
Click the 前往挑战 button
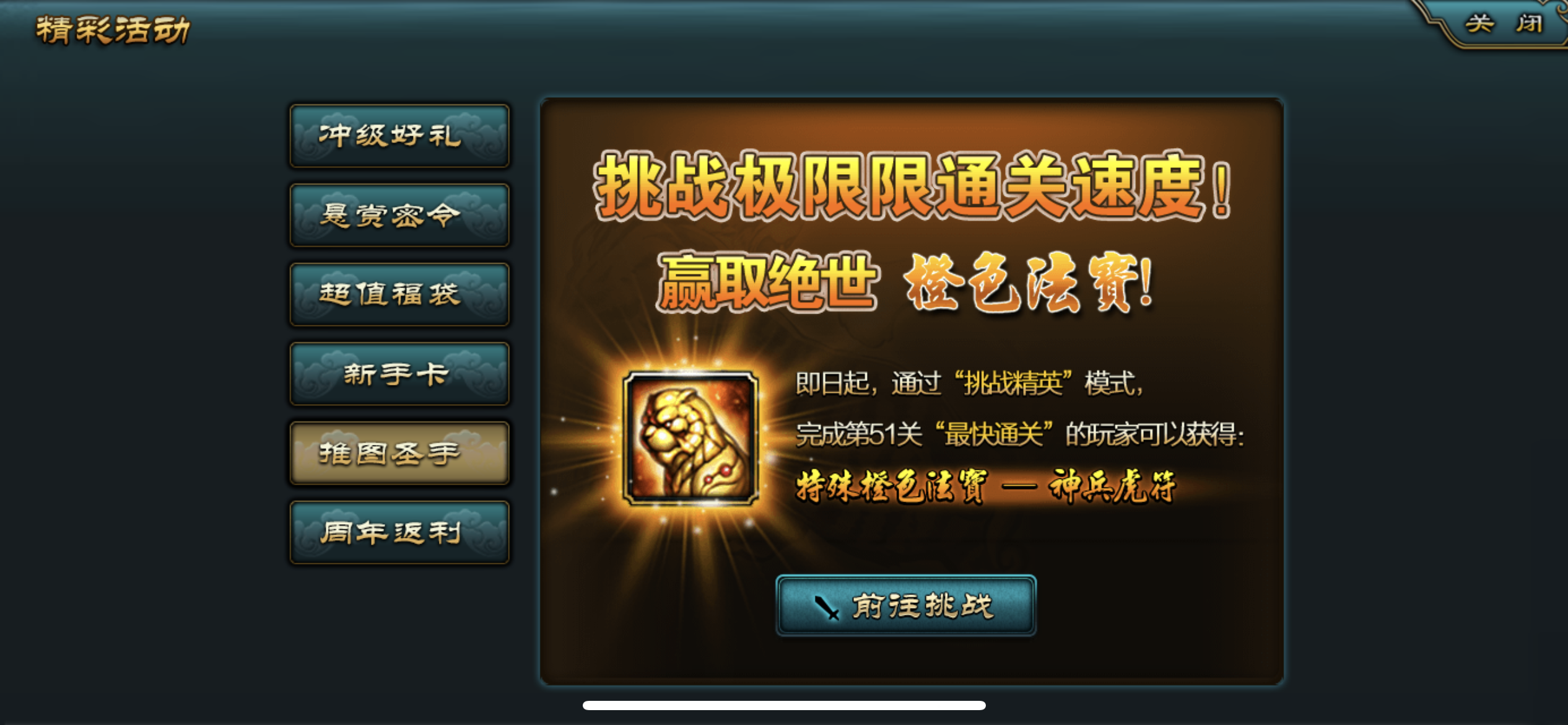point(906,605)
